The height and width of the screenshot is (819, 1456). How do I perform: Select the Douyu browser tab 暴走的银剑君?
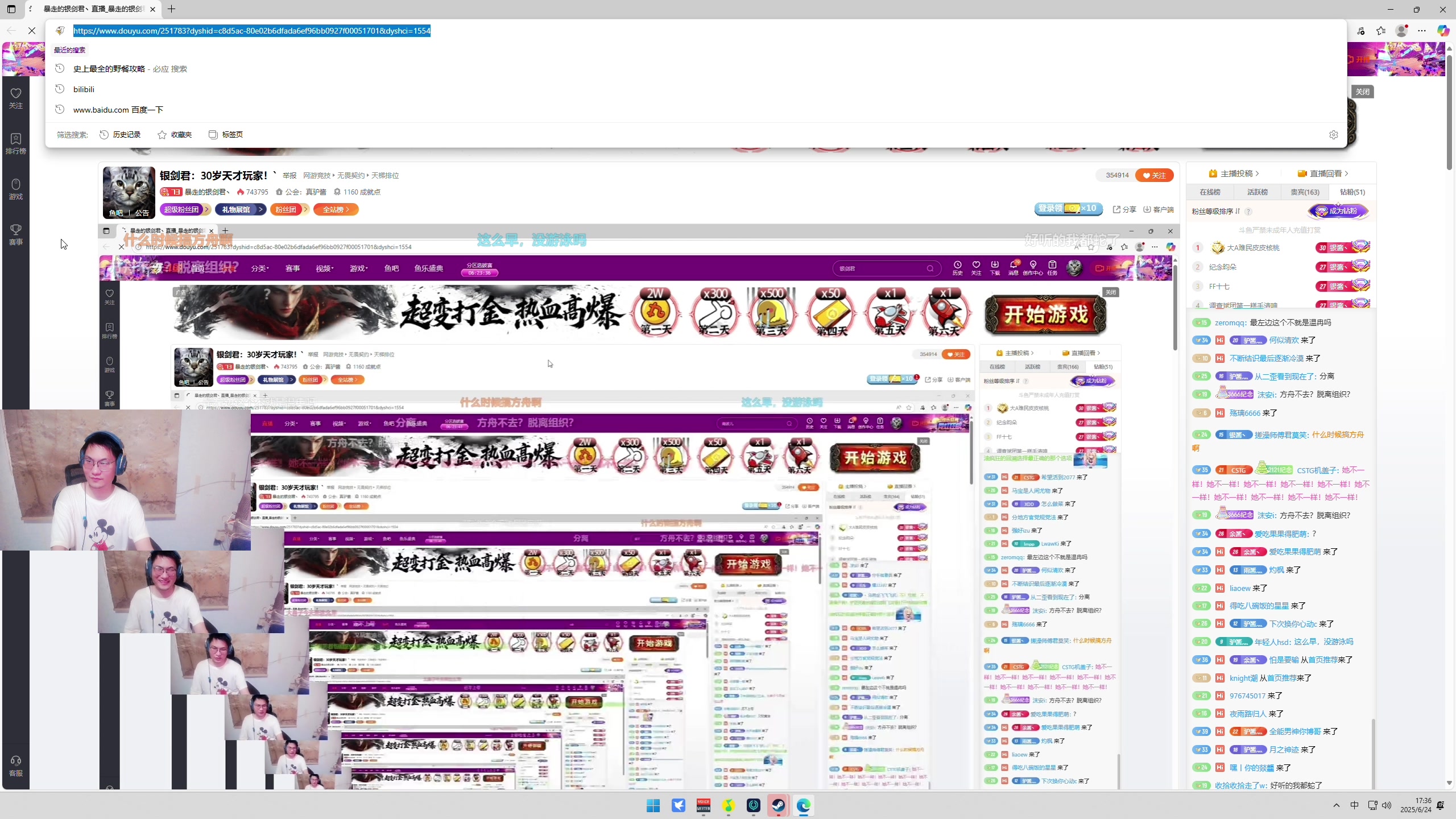click(93, 9)
